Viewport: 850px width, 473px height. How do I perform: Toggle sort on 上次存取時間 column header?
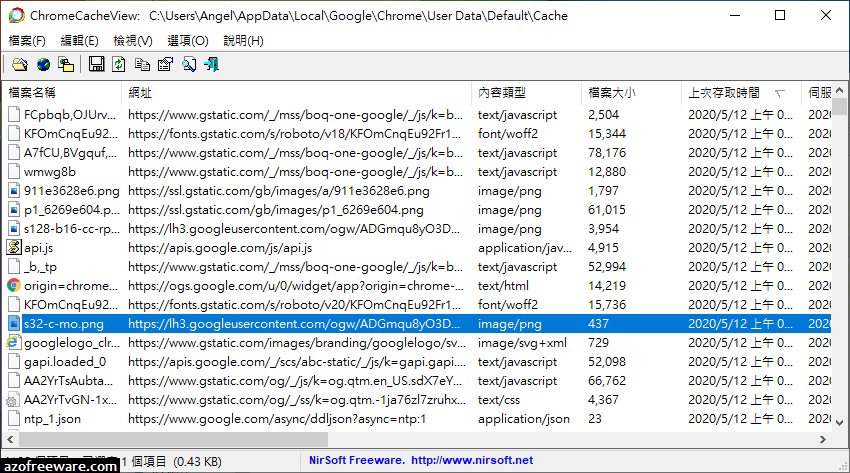742,93
